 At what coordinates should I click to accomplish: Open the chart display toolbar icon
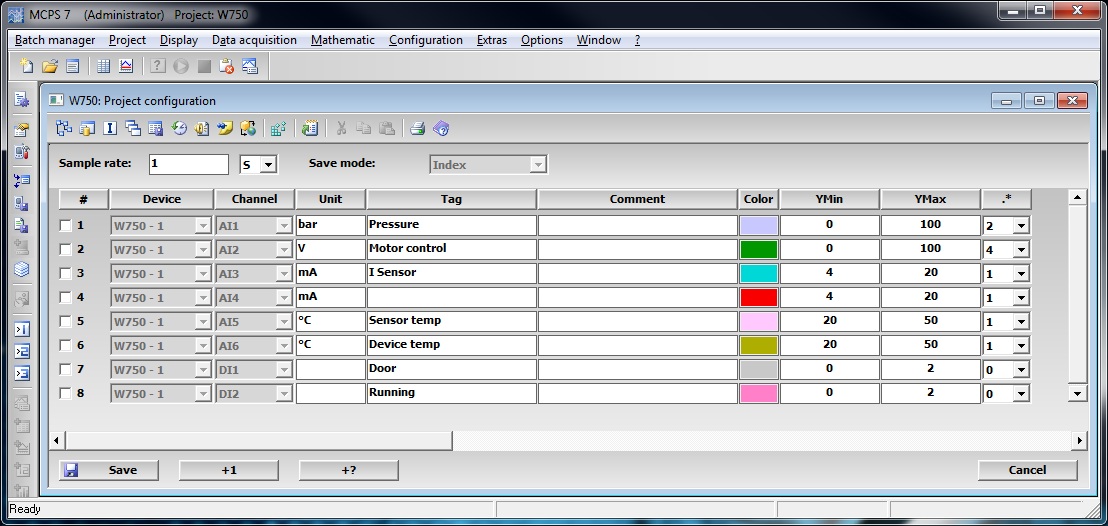coord(126,67)
